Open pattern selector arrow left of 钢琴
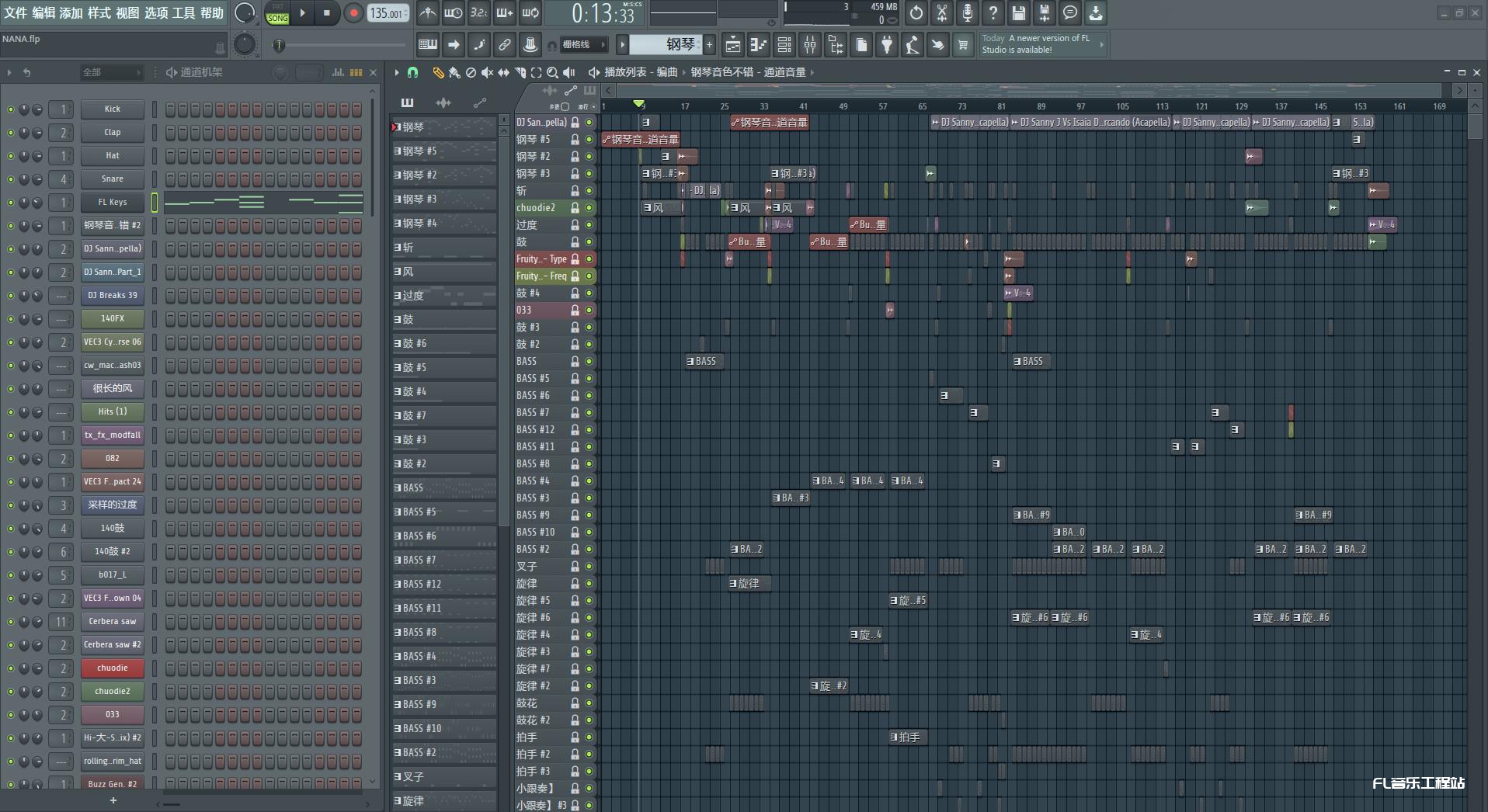This screenshot has height=812, width=1488. (x=622, y=45)
